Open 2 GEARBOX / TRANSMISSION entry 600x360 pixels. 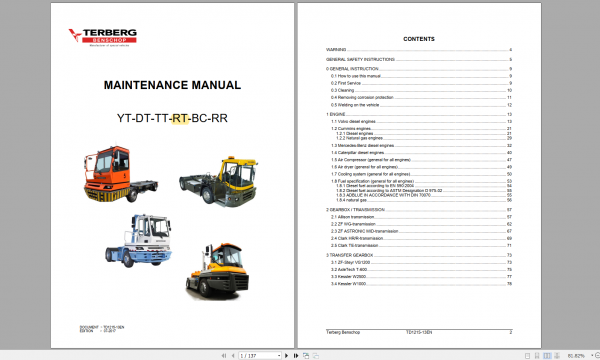419,210
